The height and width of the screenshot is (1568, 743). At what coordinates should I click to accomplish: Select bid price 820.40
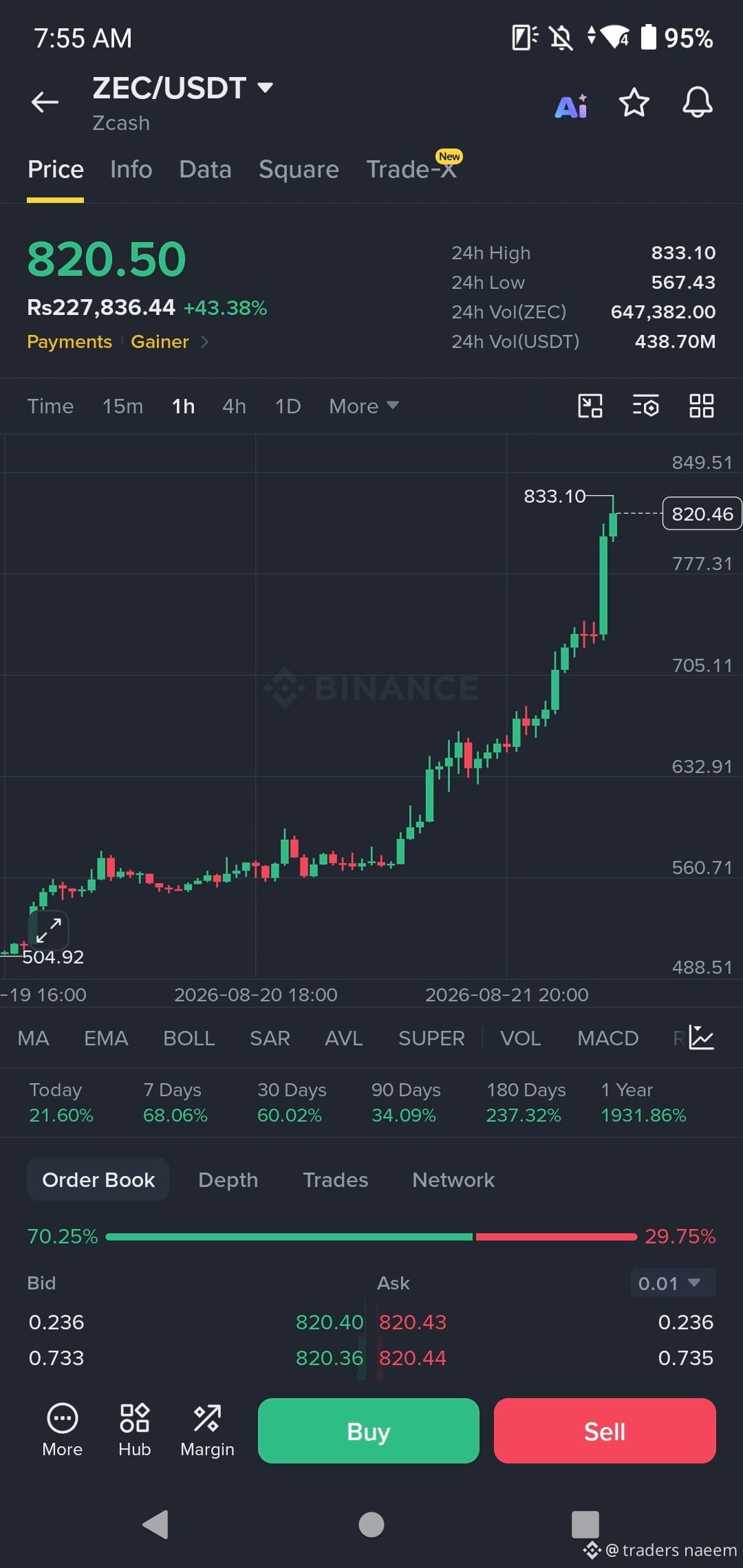pyautogui.click(x=330, y=1322)
